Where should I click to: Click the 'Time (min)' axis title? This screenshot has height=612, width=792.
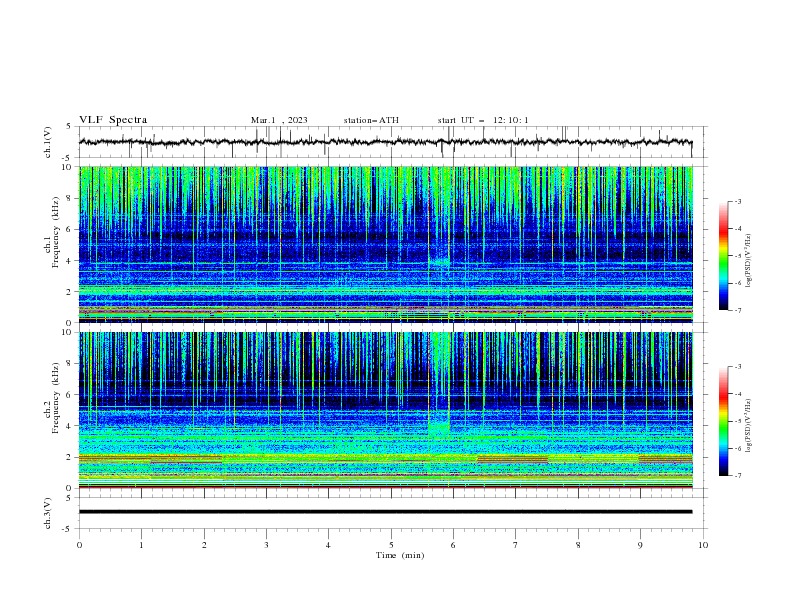tap(400, 555)
